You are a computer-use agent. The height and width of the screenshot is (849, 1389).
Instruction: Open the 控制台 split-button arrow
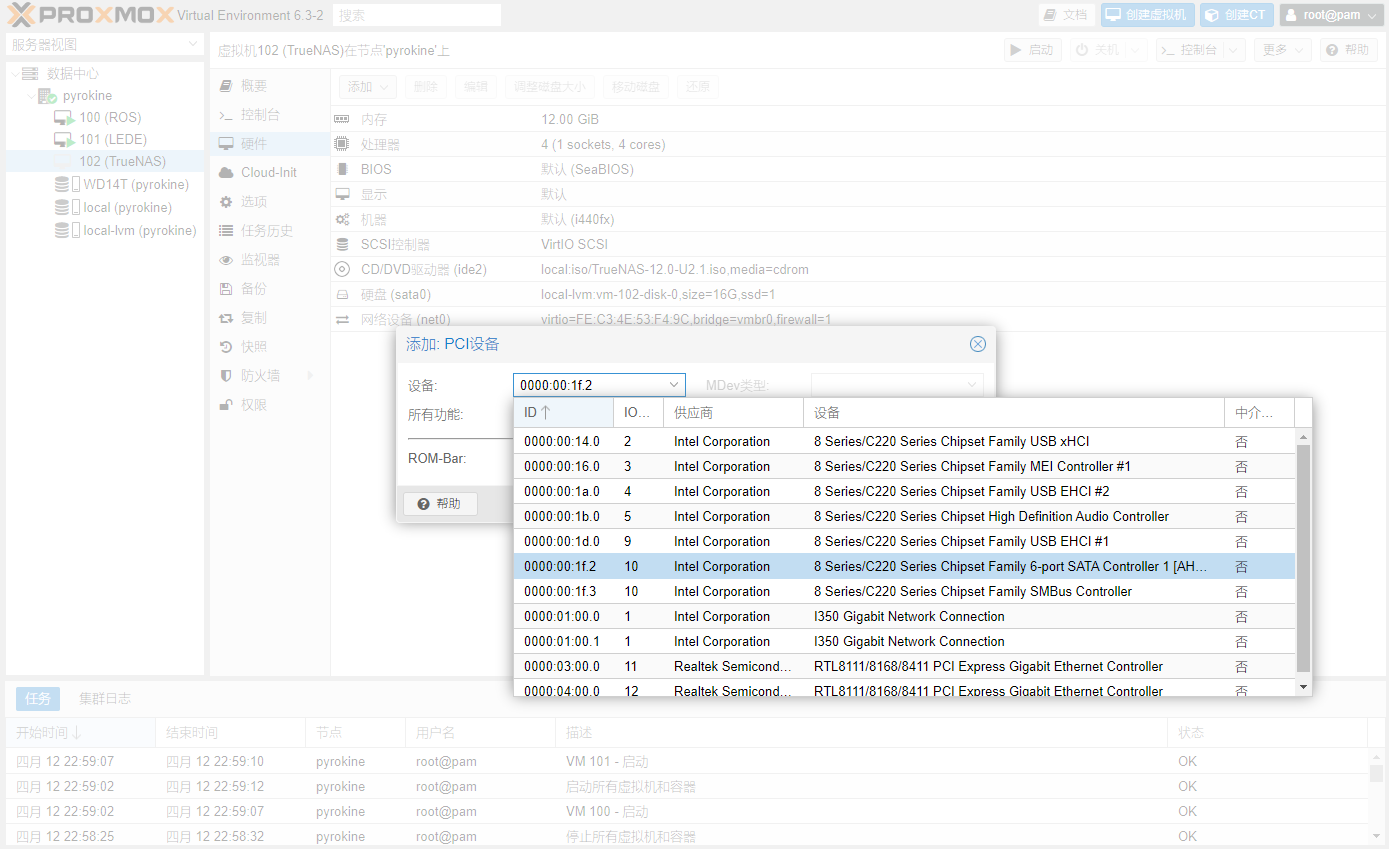click(1235, 50)
